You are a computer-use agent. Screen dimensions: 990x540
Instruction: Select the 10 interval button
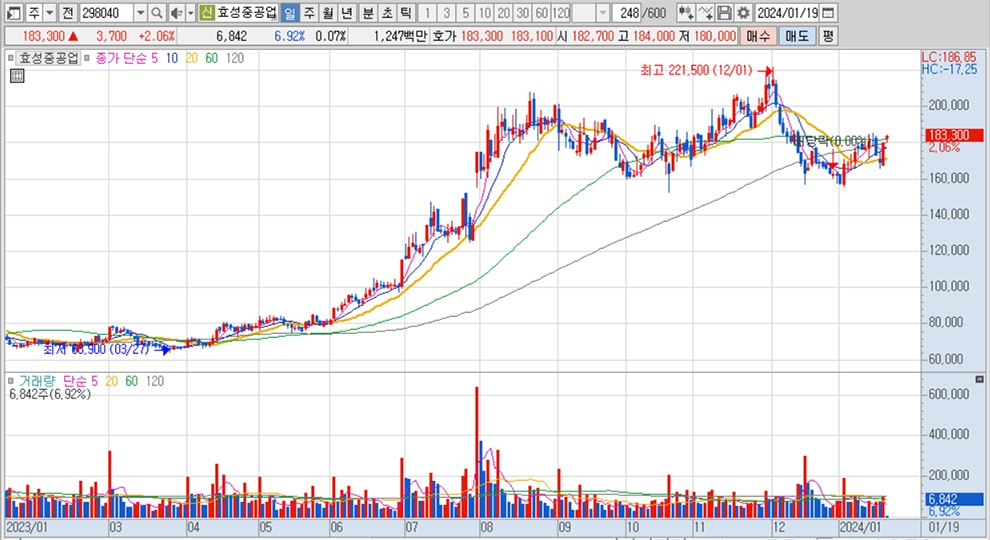484,13
